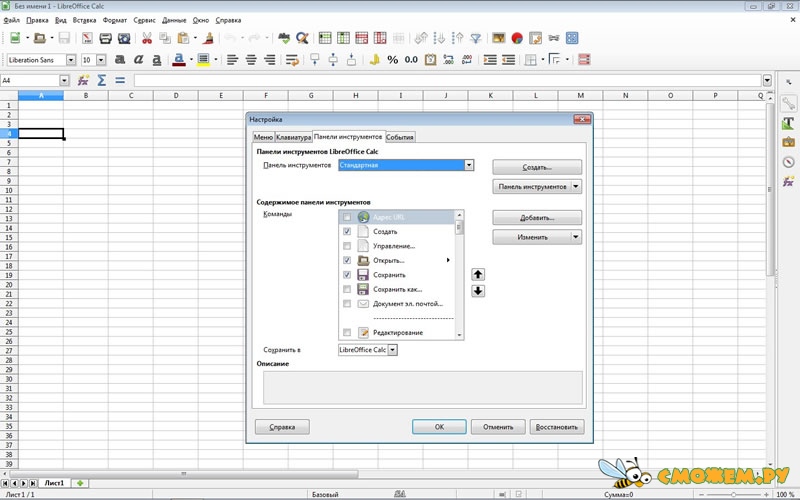Click the move command up arrow button

coord(478,274)
